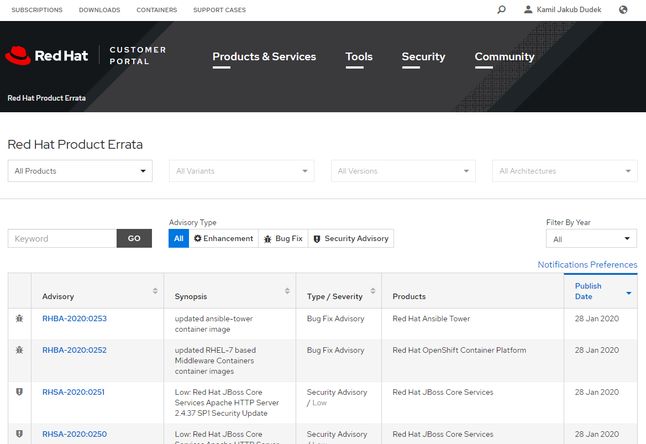Open the language globe icon
This screenshot has height=444, width=646.
pos(623,9)
